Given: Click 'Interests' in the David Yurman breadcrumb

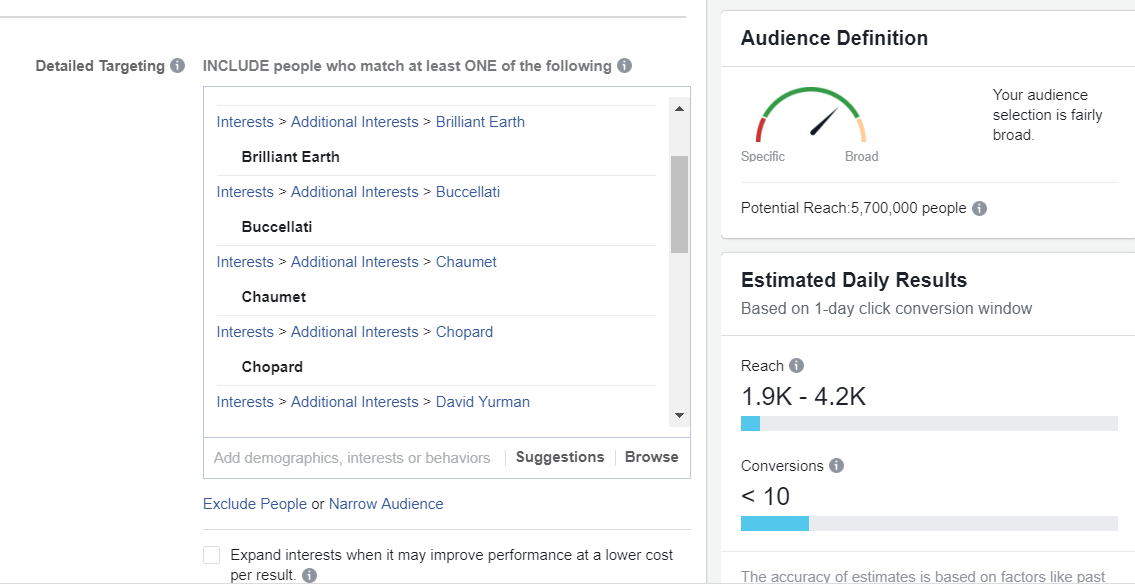Looking at the screenshot, I should (245, 402).
